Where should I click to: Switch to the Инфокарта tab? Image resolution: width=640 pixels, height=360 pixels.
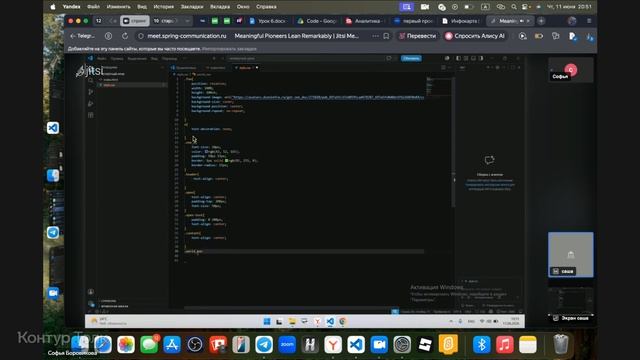tap(462, 21)
